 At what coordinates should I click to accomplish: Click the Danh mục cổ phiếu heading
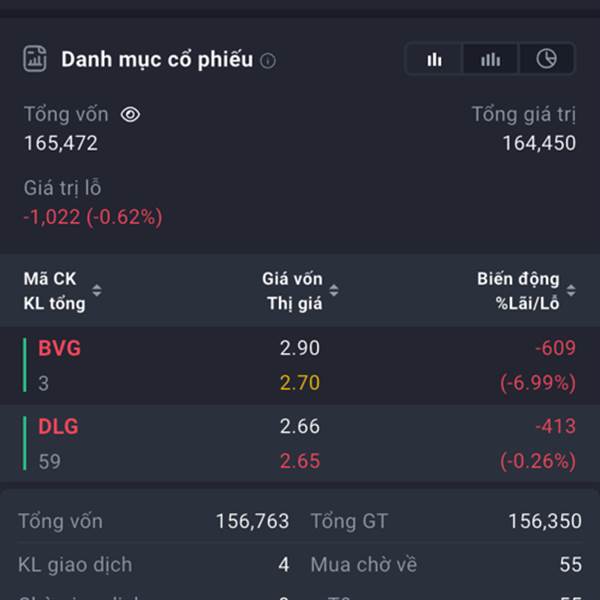click(157, 59)
